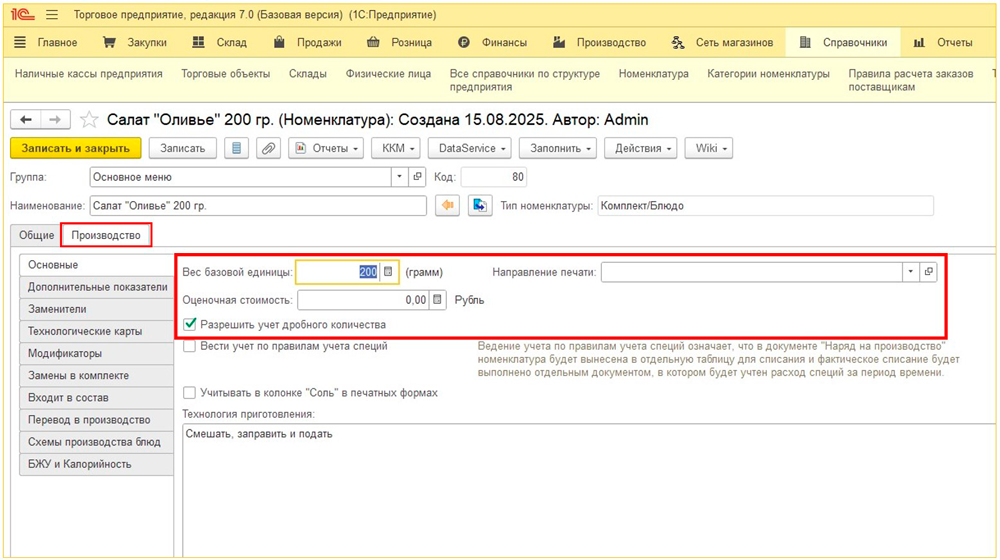Expand the Отчеты dropdown button
Screen dimensions: 1000x560
coord(326,148)
